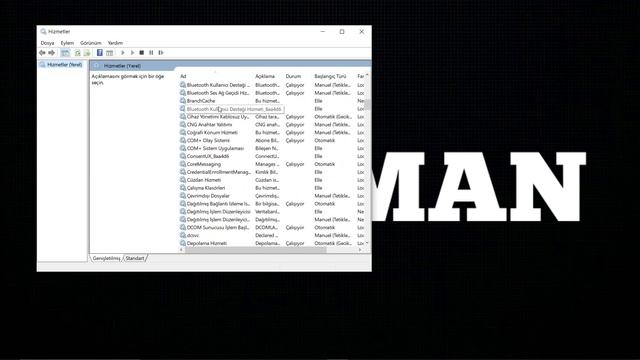Select the Bluetooth Ses Ağ Geçidi service
Viewport: 640px width, 360px height.
coord(218,93)
